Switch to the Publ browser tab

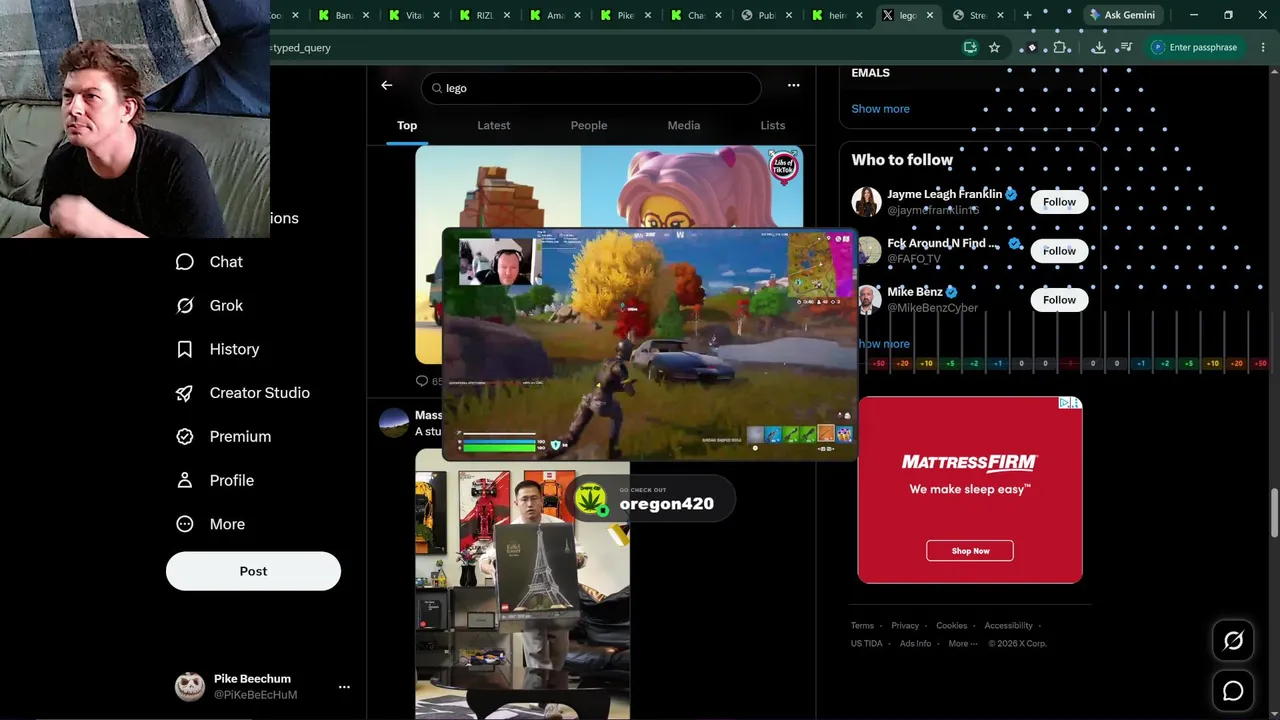coord(766,15)
